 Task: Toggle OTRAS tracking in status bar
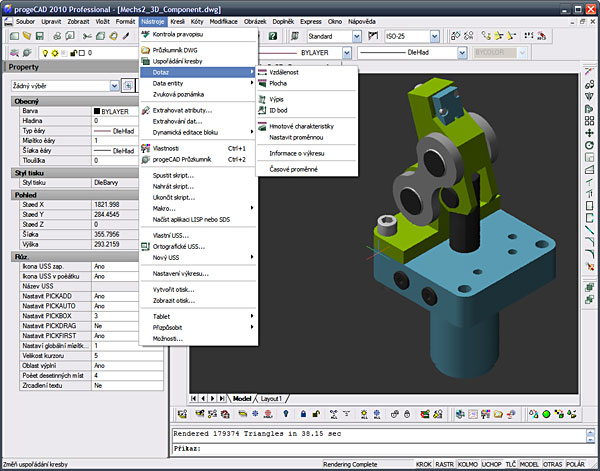point(553,464)
